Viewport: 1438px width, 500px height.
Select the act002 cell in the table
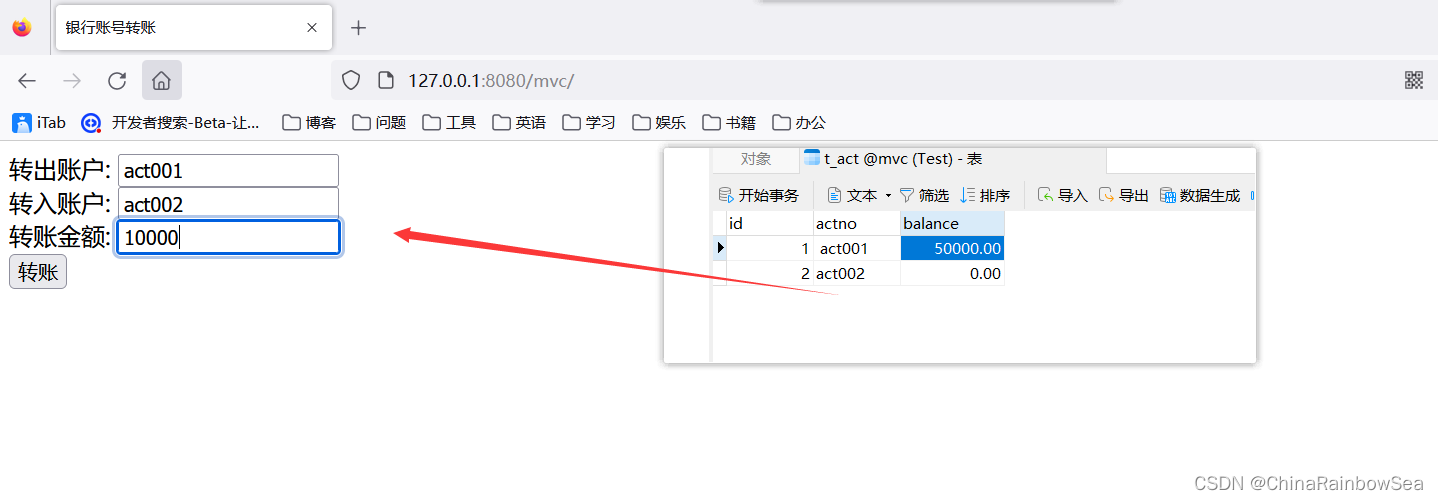pyautogui.click(x=857, y=273)
